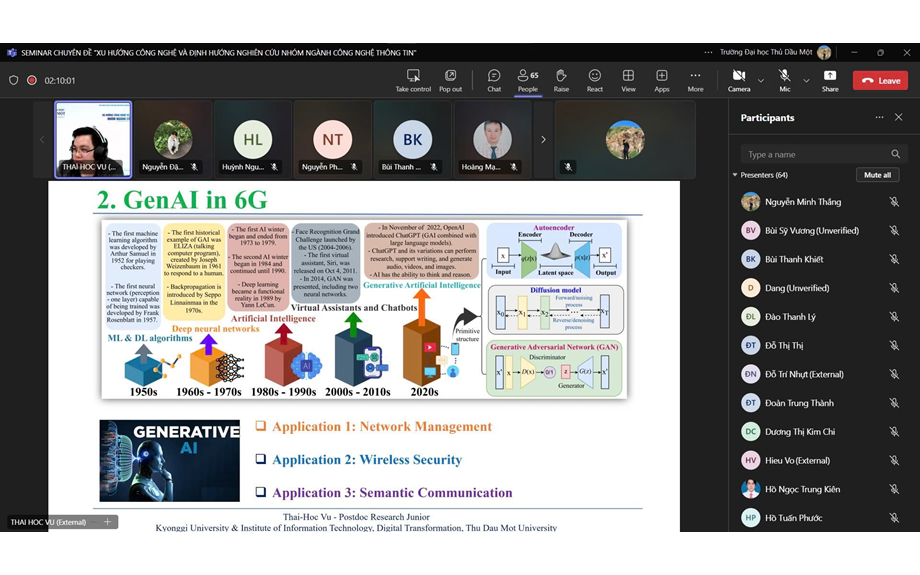
Task: Click the mic icon for Đỗ Thị Thị
Action: [x=894, y=346]
